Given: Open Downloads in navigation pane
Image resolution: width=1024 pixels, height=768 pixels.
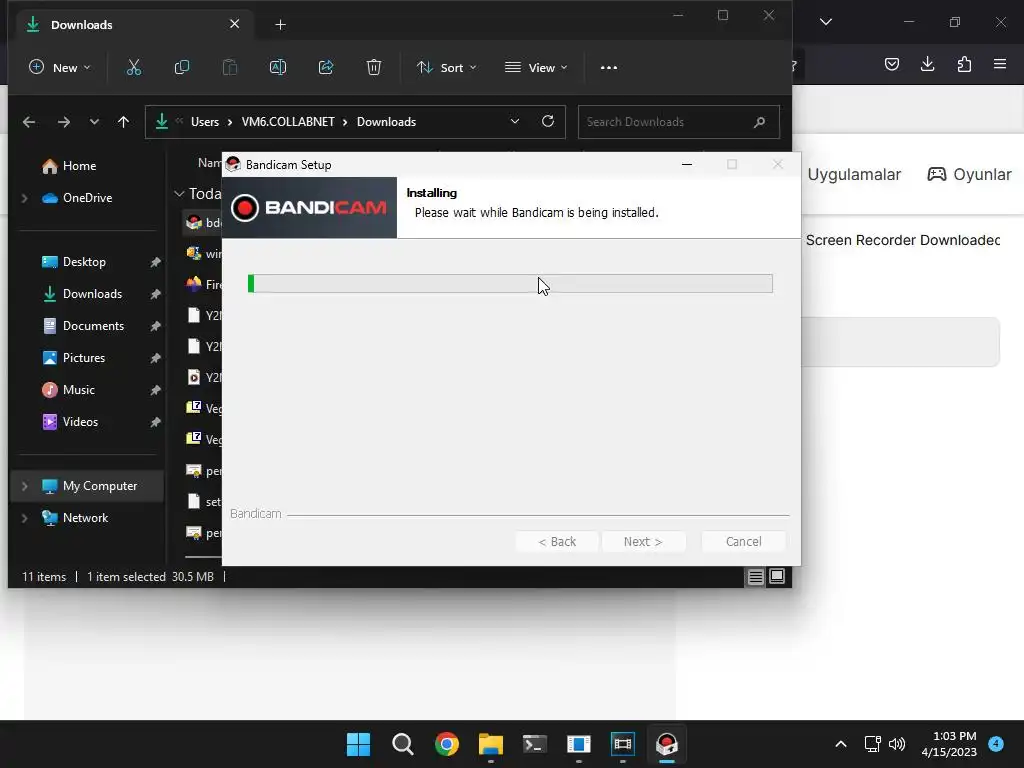Looking at the screenshot, I should (x=91, y=294).
